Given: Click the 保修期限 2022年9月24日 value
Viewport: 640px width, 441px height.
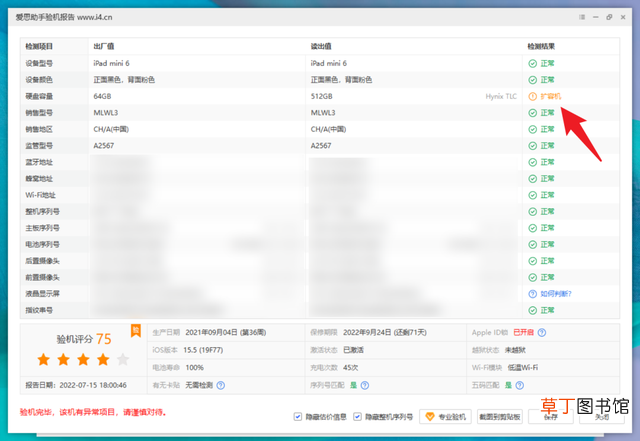Looking at the screenshot, I should tap(384, 332).
